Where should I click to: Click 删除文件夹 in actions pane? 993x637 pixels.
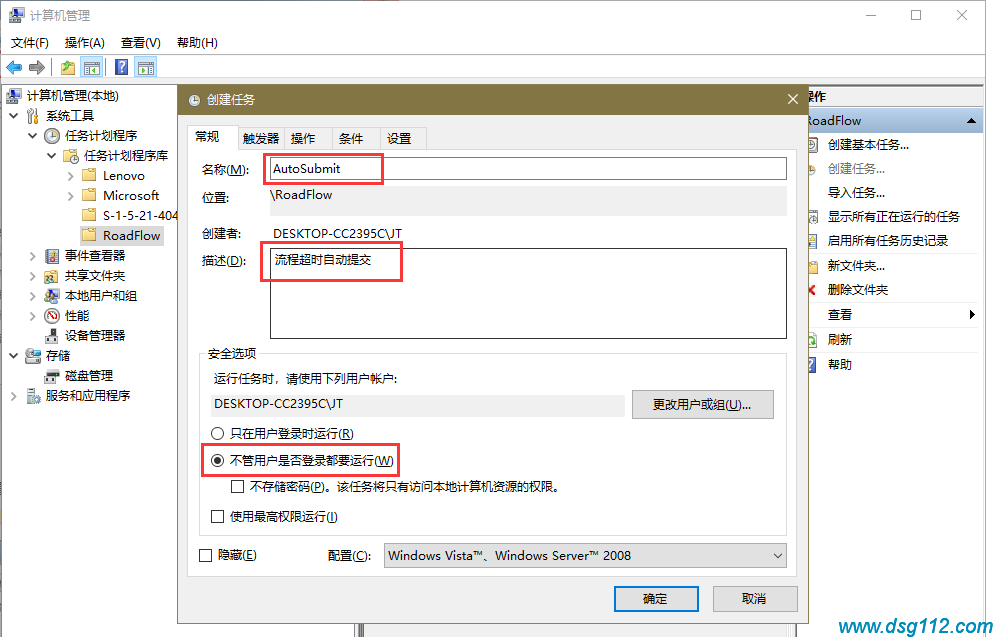tap(858, 290)
